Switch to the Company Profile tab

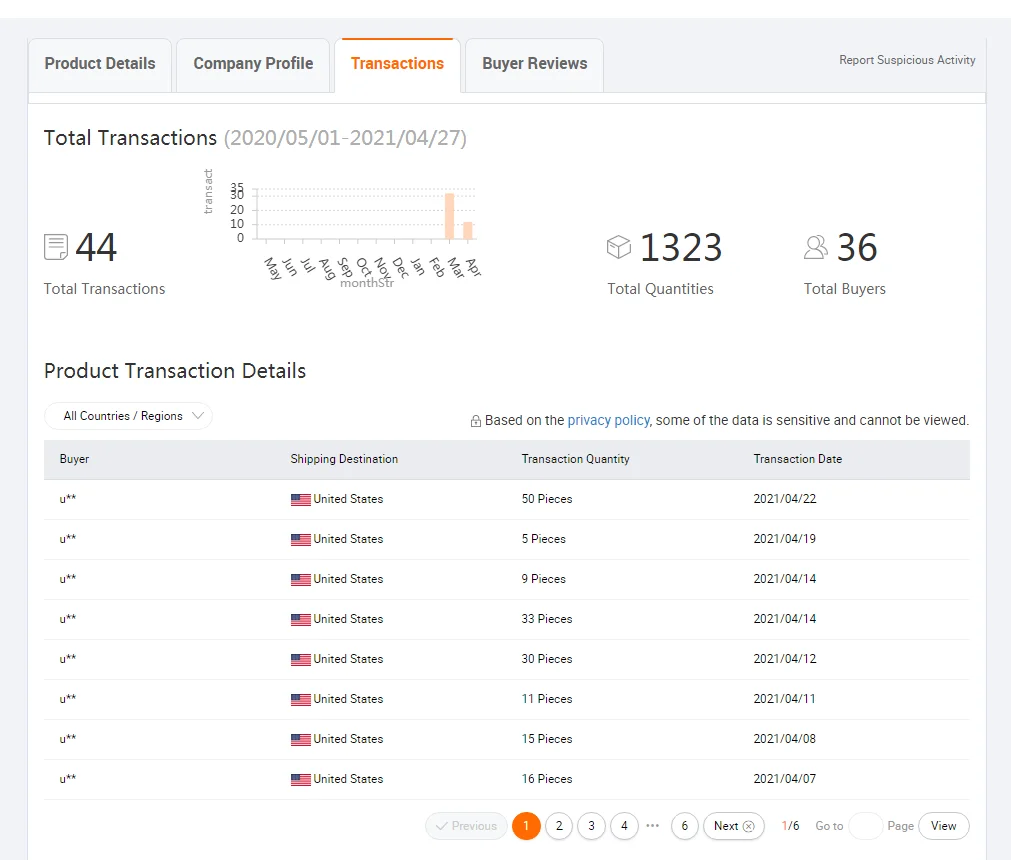click(253, 64)
